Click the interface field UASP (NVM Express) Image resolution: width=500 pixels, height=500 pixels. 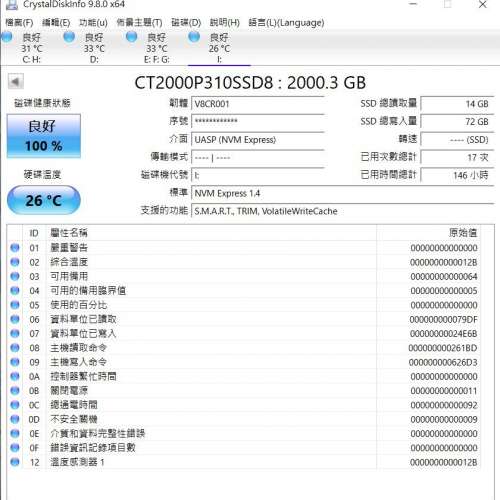click(x=258, y=139)
